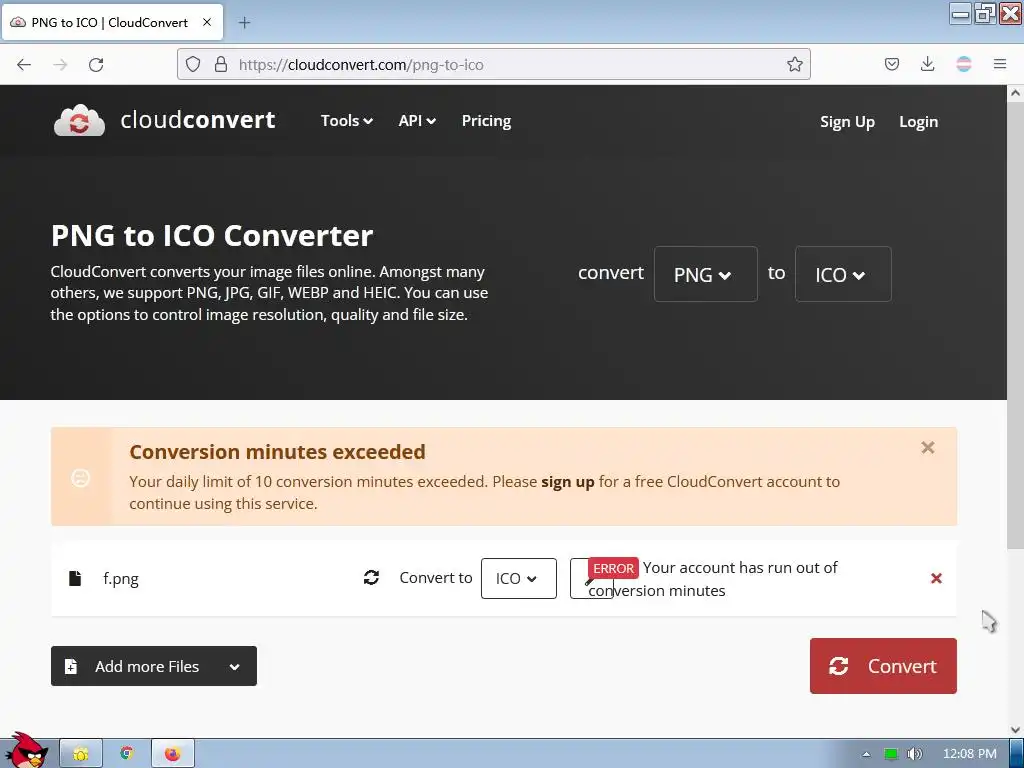
Task: Click the f.png file name
Action: [121, 579]
